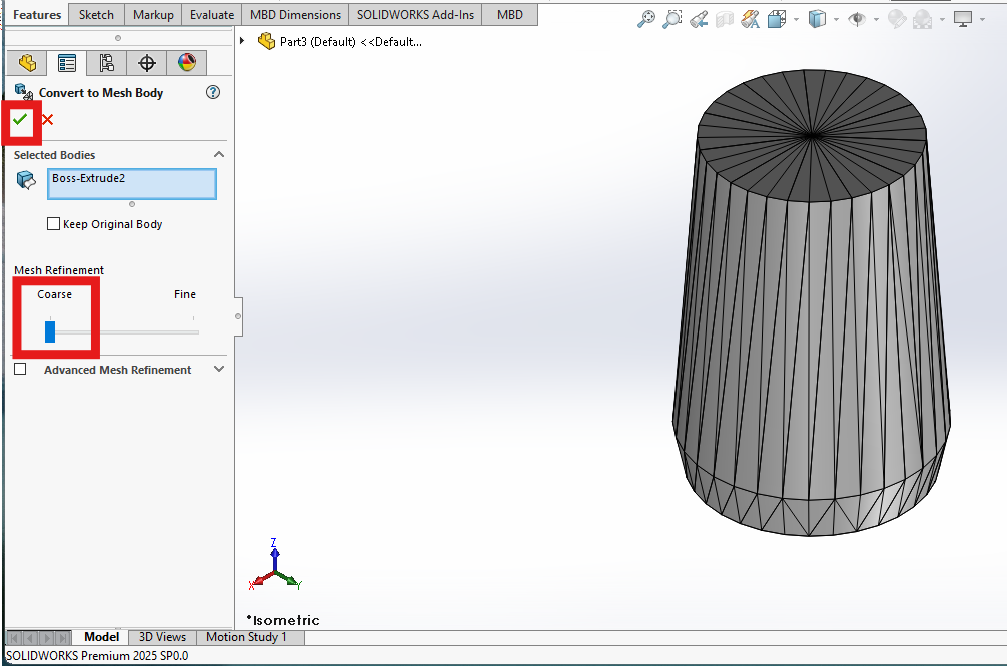Image resolution: width=1007 pixels, height=666 pixels.
Task: Click the SOLIDWORKS Premium 2025 SP0.0 status text
Action: tap(97, 656)
